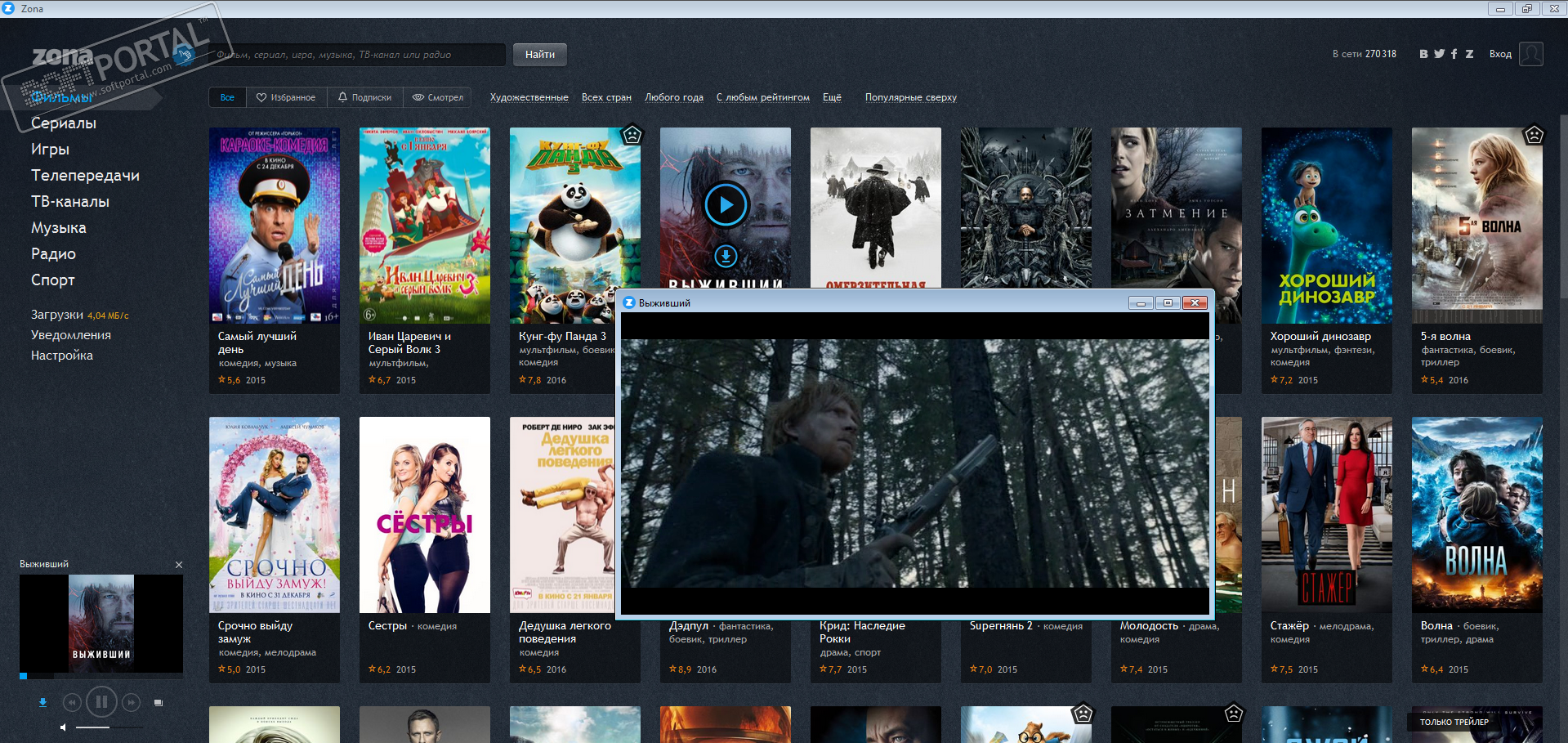
Task: Minimize the Выживший video popup window
Action: (x=1141, y=303)
